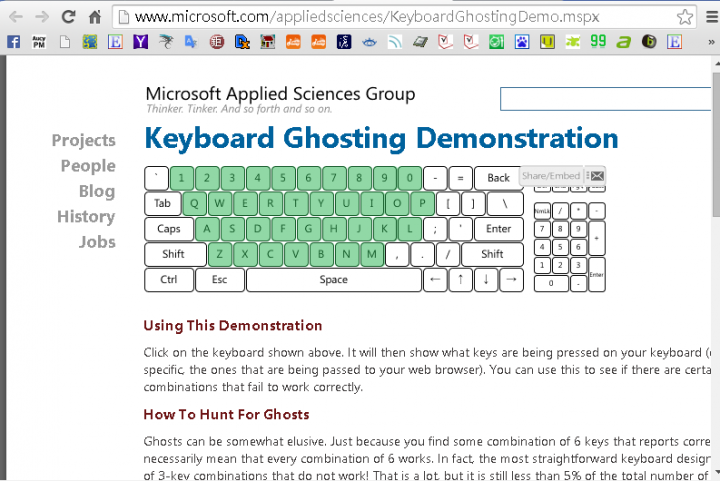Open the purple Yahoo bookmark
The height and width of the screenshot is (481, 720).
tap(141, 42)
